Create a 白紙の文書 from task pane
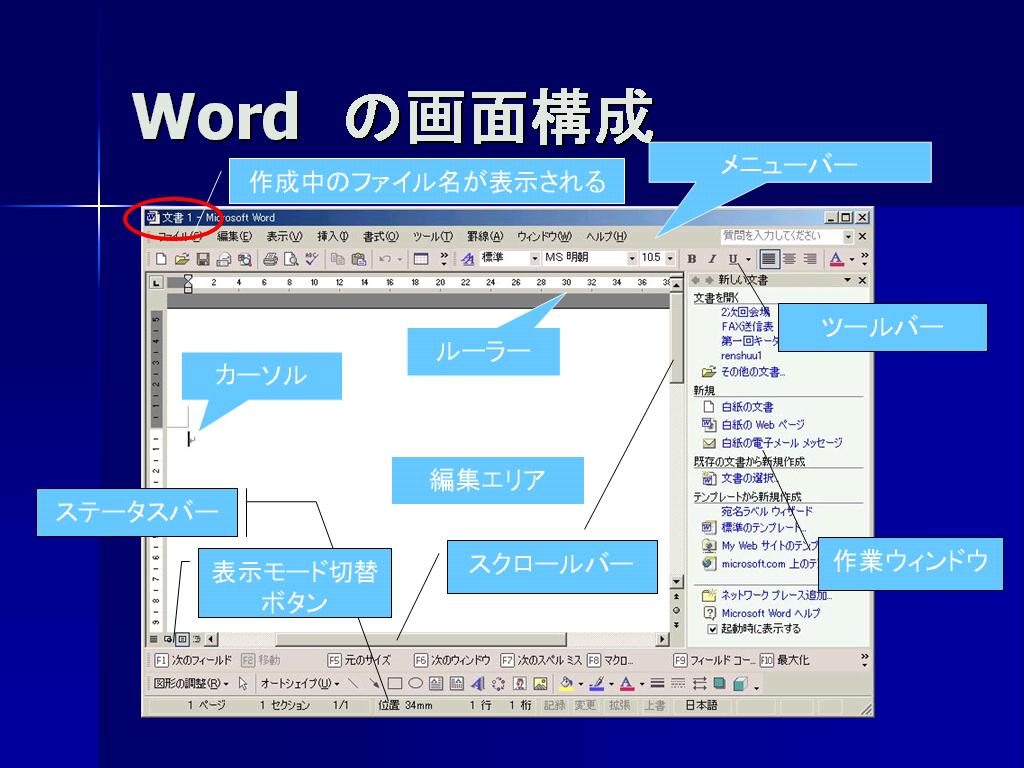 pyautogui.click(x=747, y=407)
